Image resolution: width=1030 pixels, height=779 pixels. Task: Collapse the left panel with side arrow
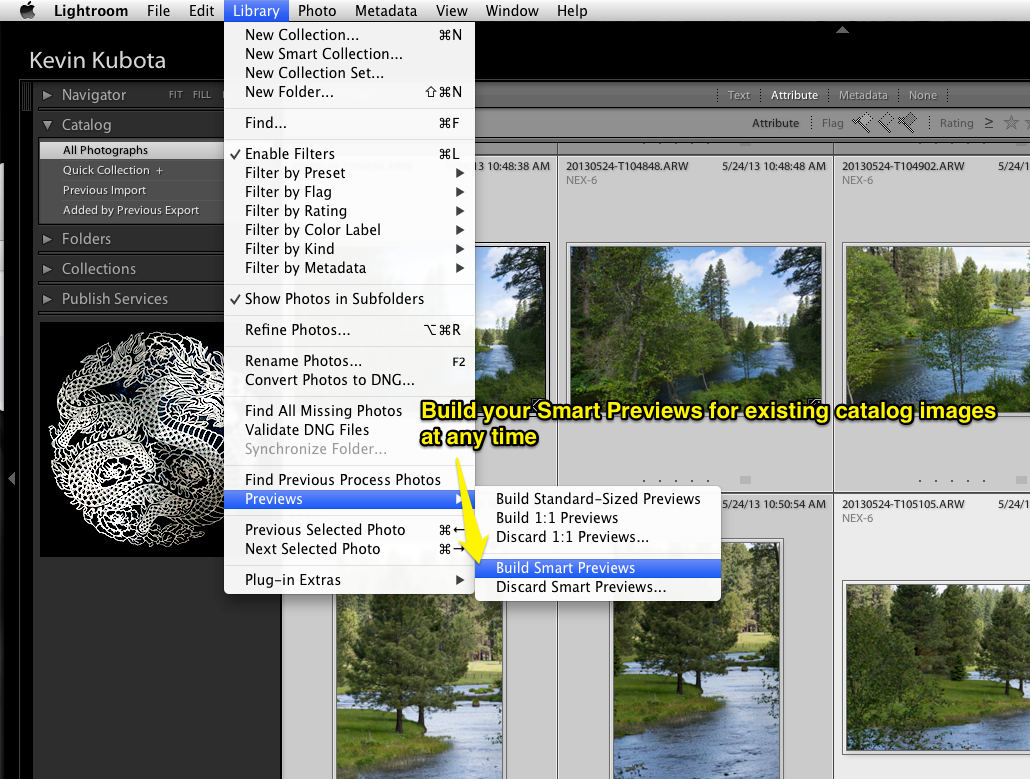click(11, 479)
